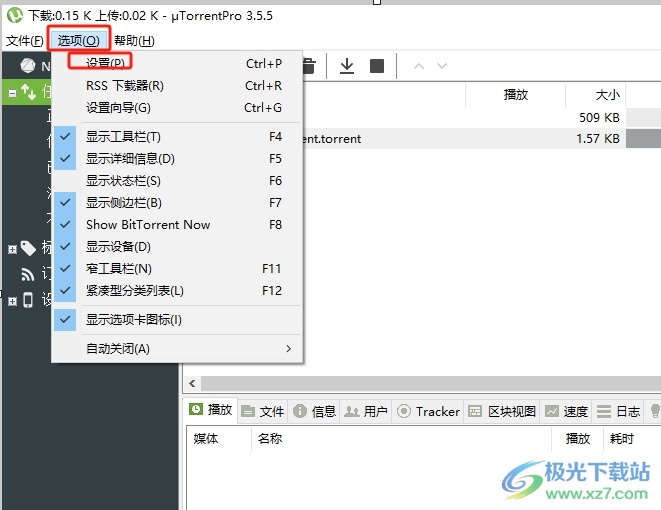Toggle 紧凑型分类列表(L) option
The width and height of the screenshot is (661, 510).
(x=176, y=290)
